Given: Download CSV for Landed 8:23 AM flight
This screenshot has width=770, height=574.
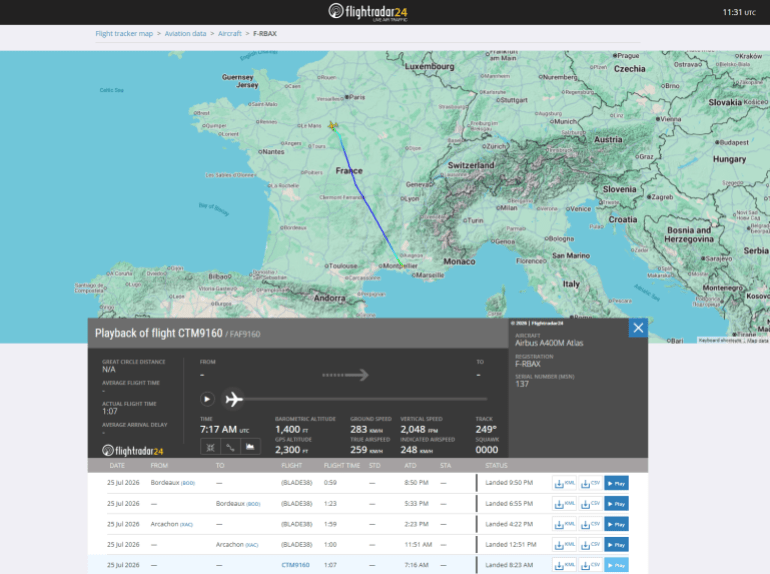Looking at the screenshot, I should click(590, 565).
